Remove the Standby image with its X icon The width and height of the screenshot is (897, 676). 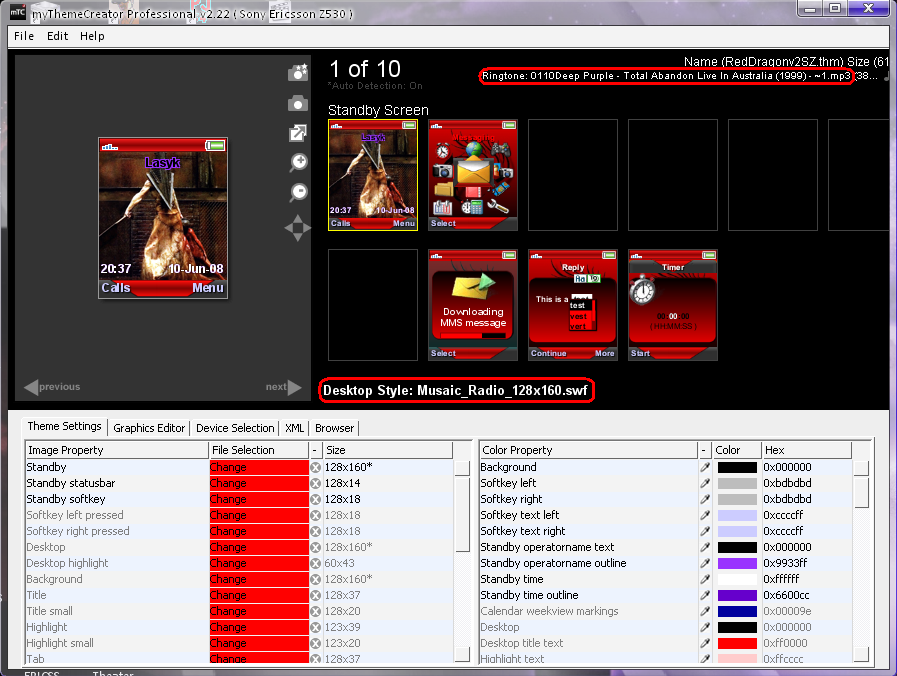(x=315, y=467)
